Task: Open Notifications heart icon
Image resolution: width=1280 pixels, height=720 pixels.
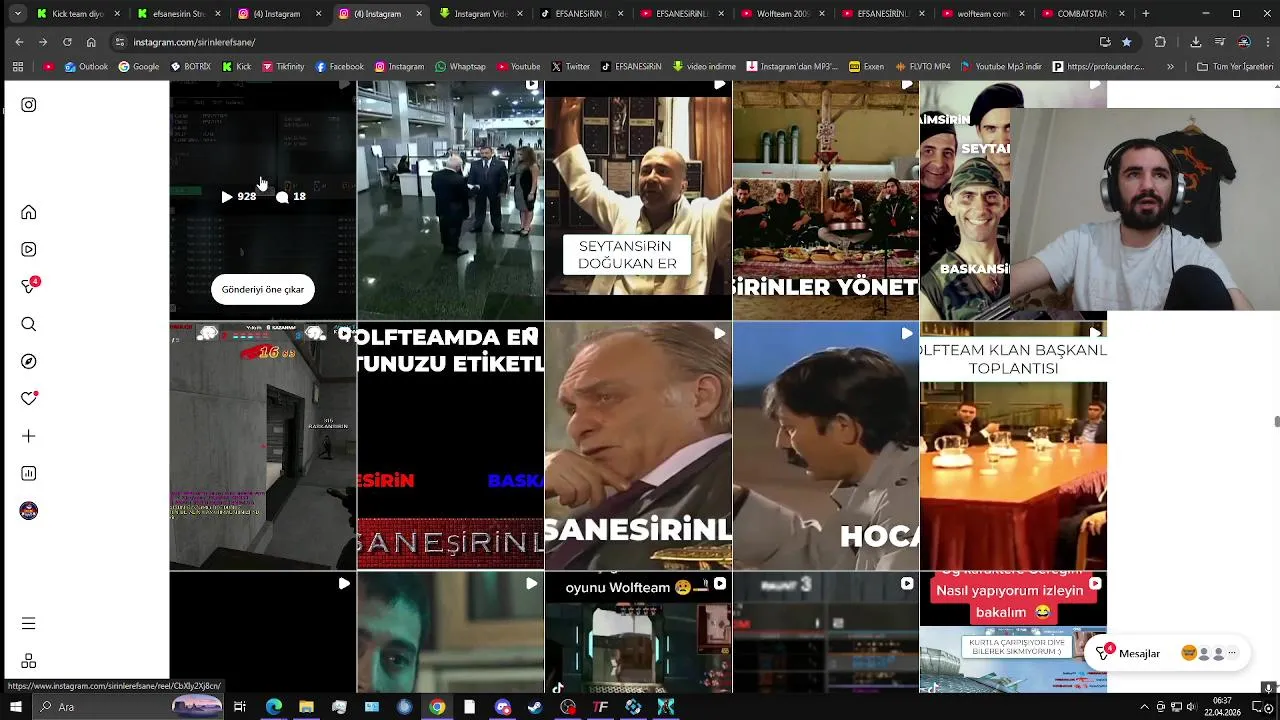Action: tap(29, 398)
